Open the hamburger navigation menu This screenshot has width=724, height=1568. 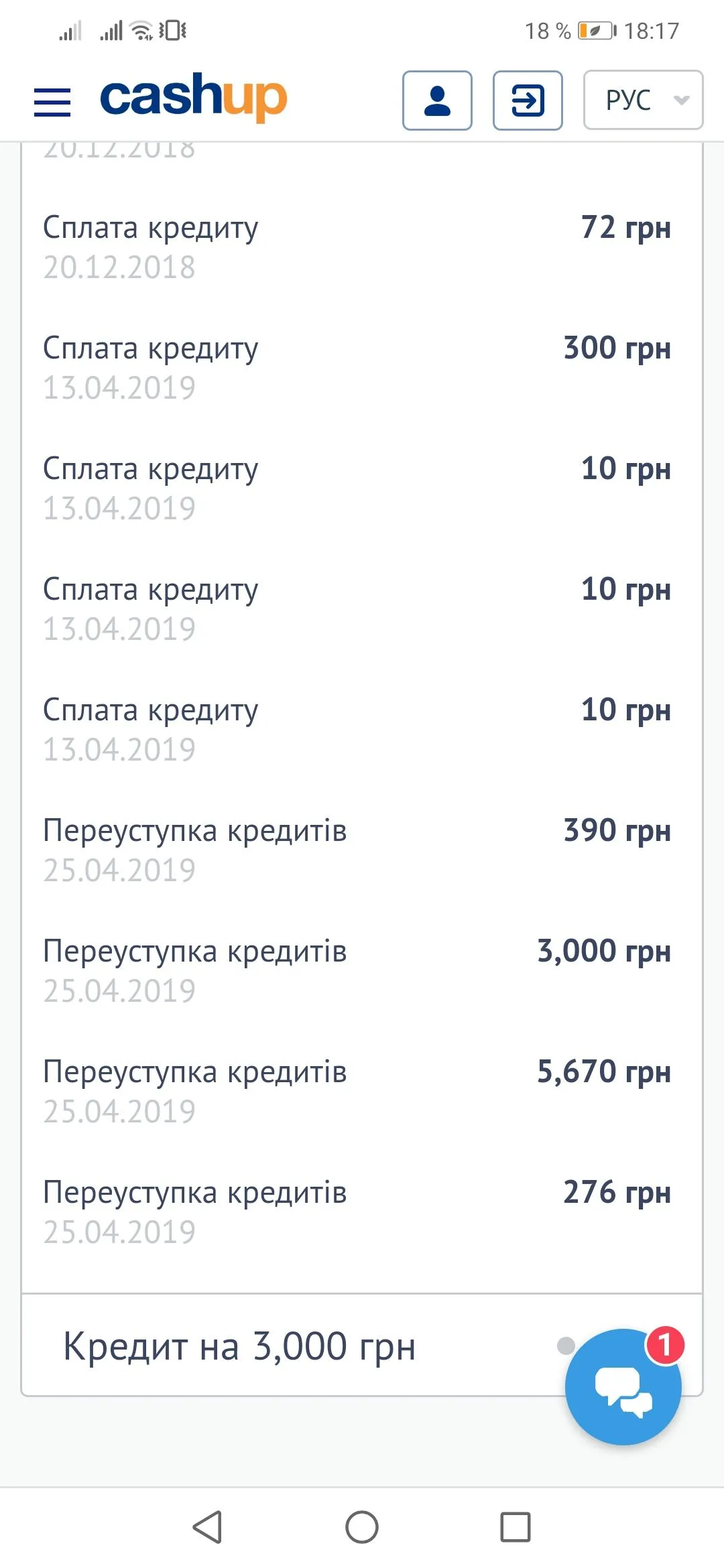point(52,102)
